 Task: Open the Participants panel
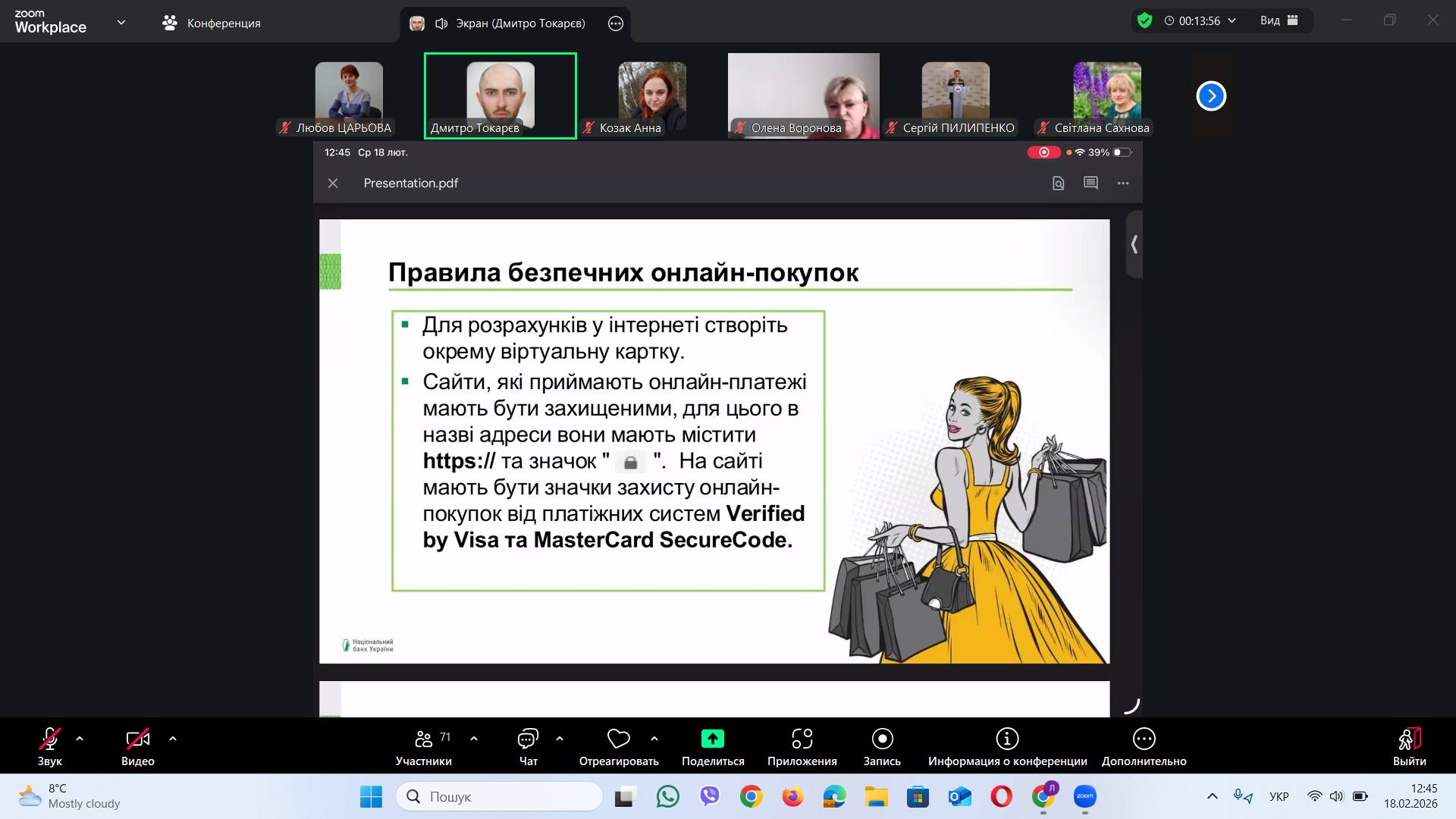423,747
